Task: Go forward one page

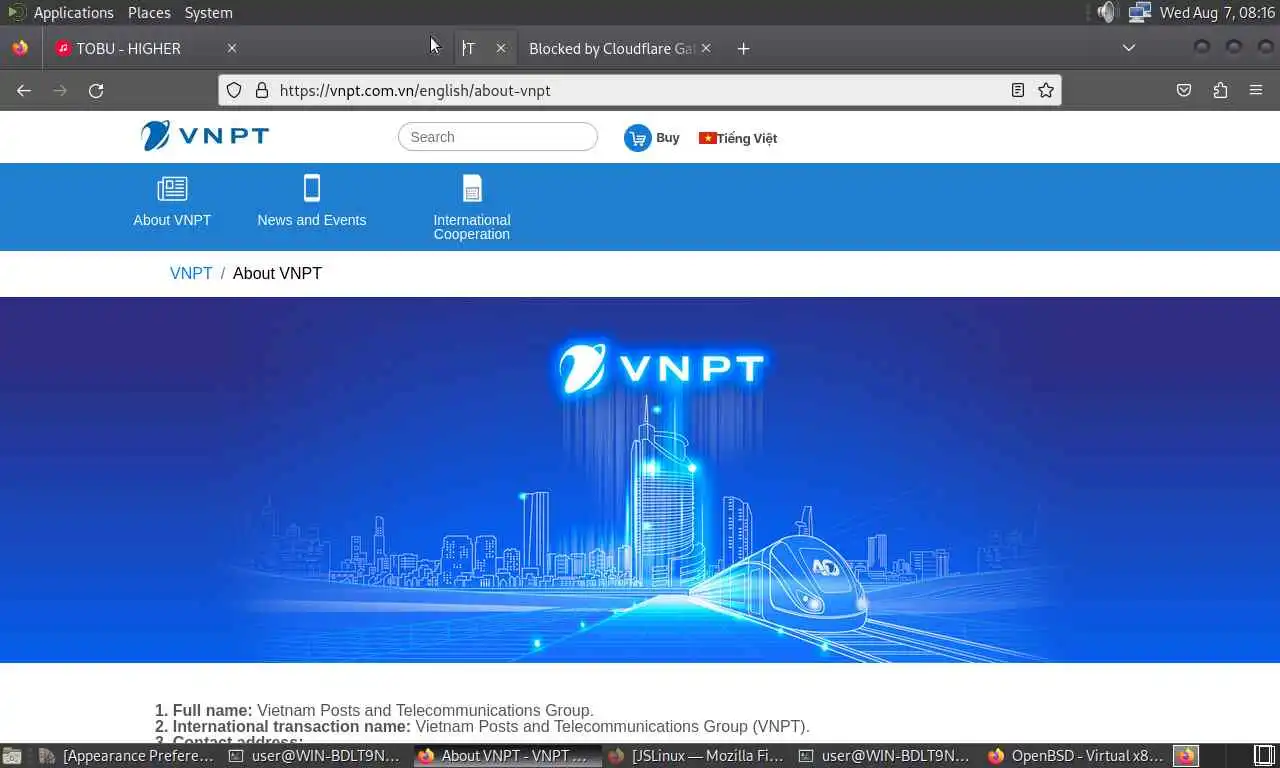Action: point(60,90)
